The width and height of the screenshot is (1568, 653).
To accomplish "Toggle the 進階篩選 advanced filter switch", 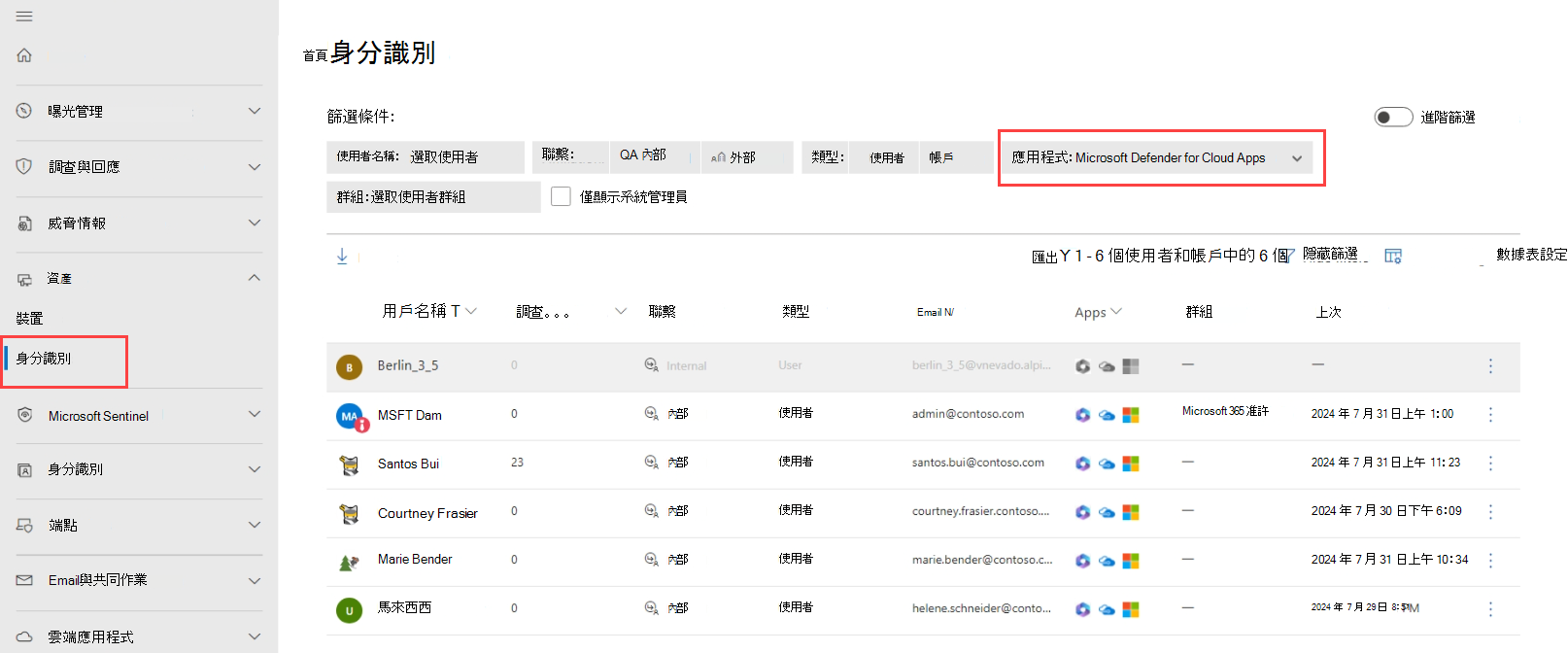I will click(1393, 117).
